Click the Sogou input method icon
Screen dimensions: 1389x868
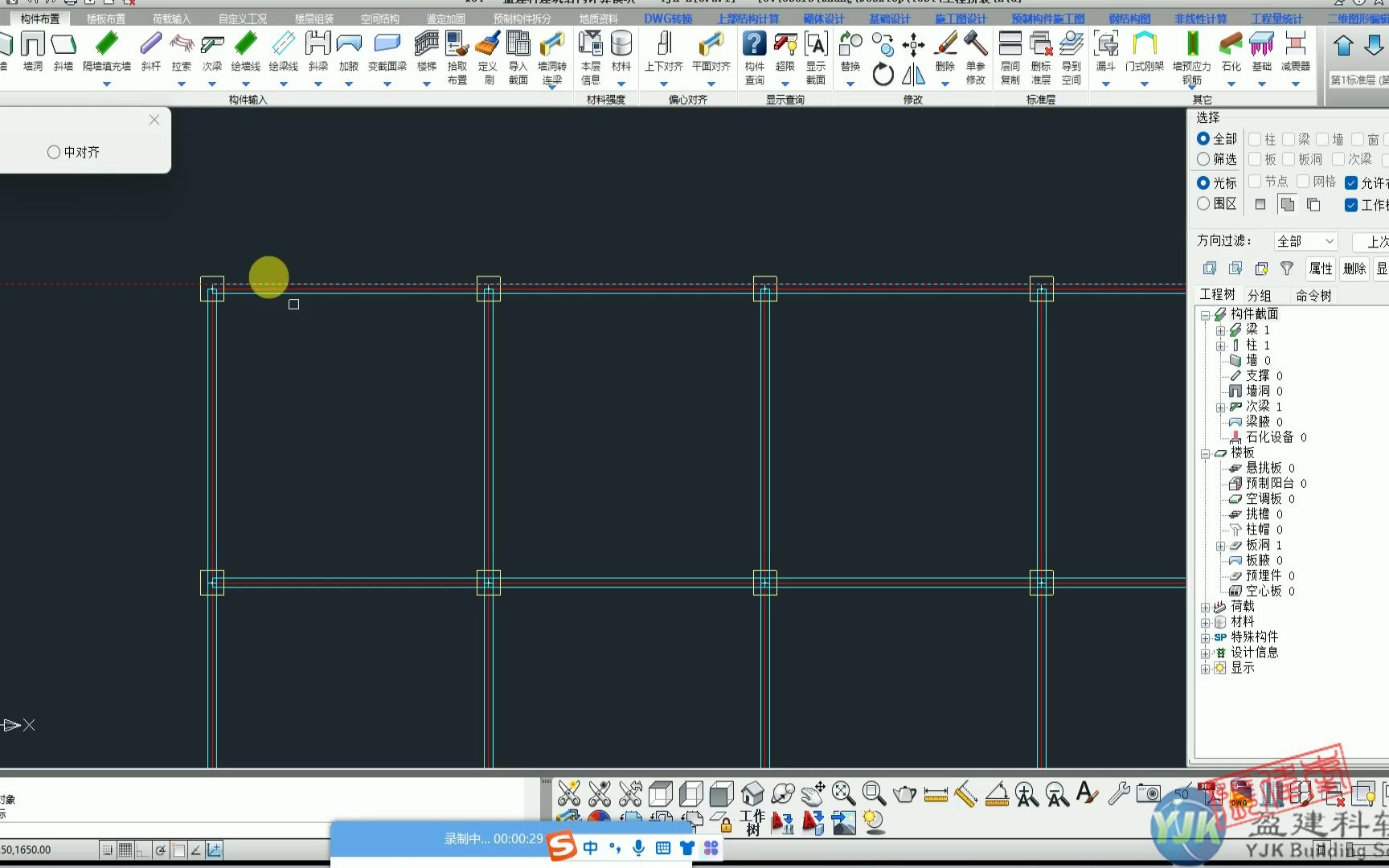tap(563, 846)
